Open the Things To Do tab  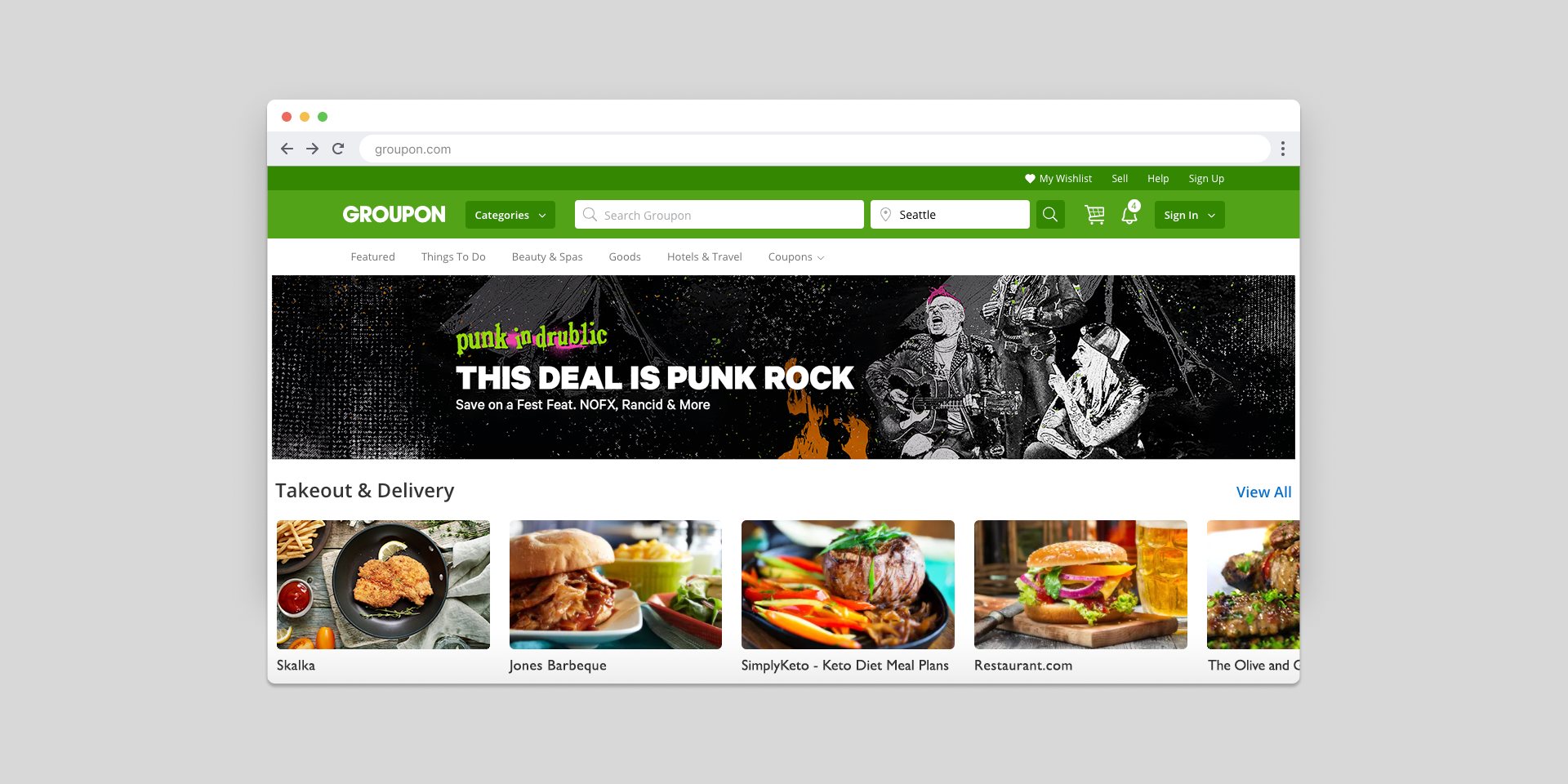pos(453,257)
